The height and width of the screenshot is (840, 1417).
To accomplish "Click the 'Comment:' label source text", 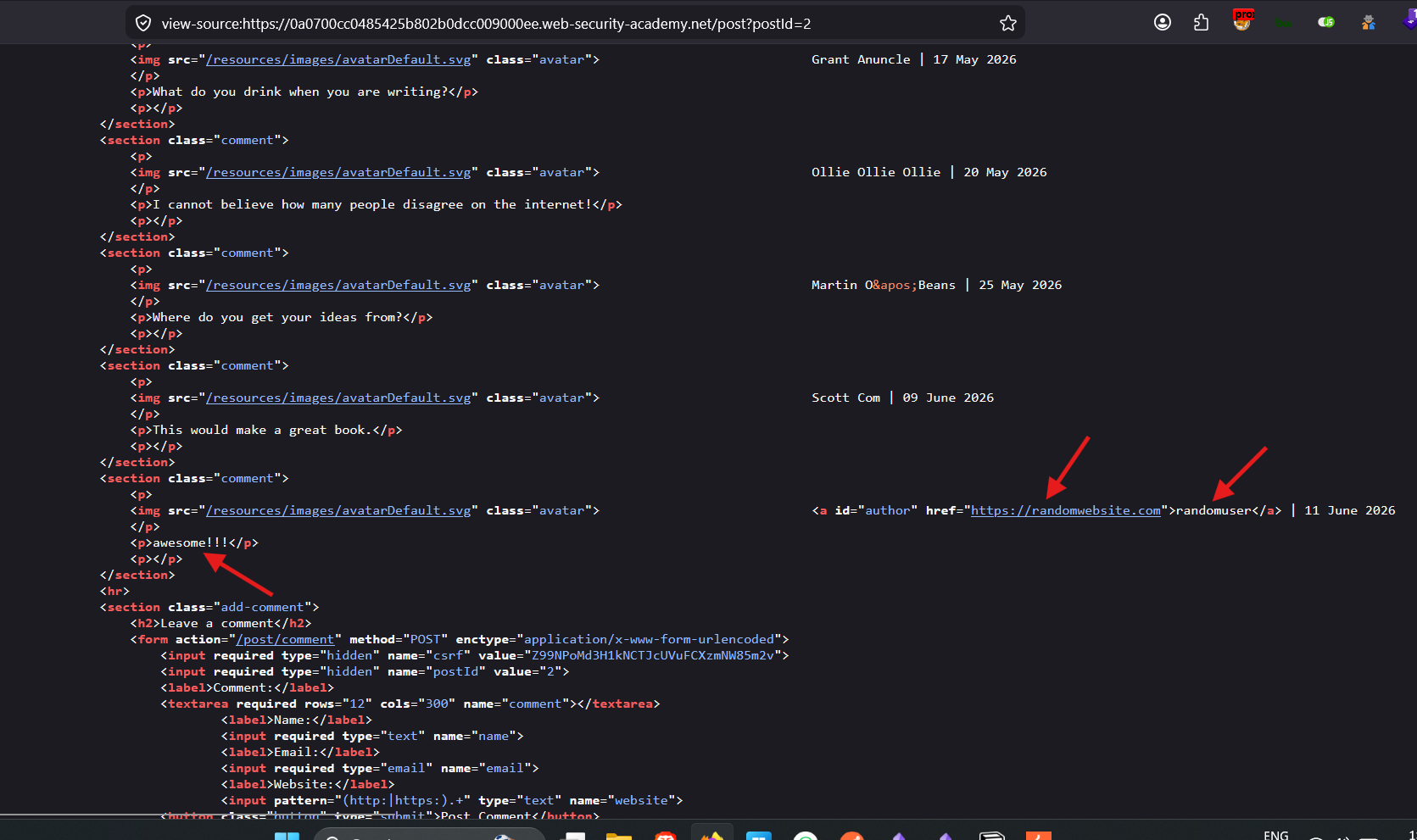I will [243, 687].
